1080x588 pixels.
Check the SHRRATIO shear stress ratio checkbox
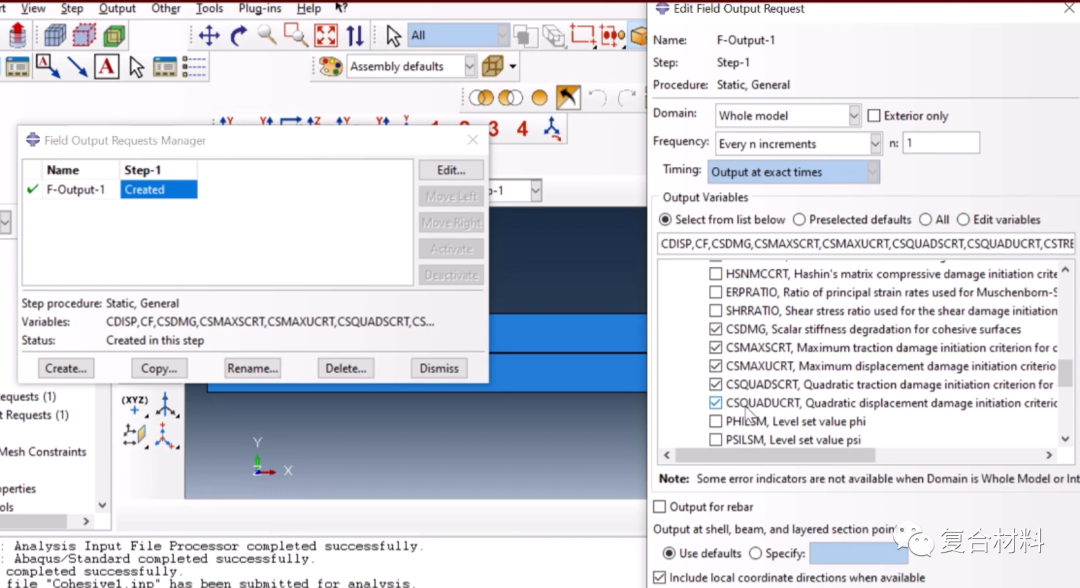point(716,311)
